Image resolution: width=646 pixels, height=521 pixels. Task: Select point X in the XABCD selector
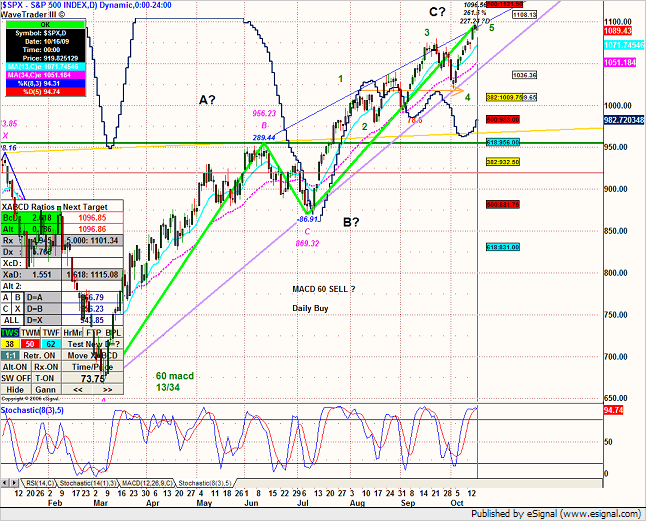click(x=18, y=309)
